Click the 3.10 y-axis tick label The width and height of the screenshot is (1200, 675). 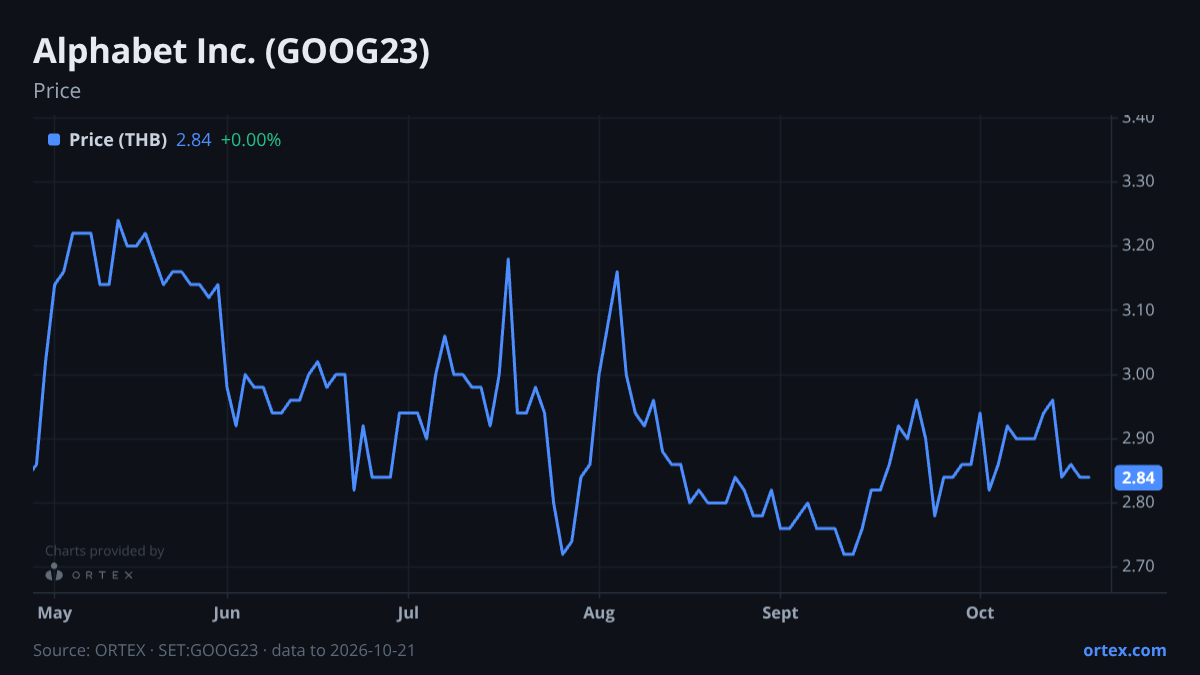[x=1139, y=310]
